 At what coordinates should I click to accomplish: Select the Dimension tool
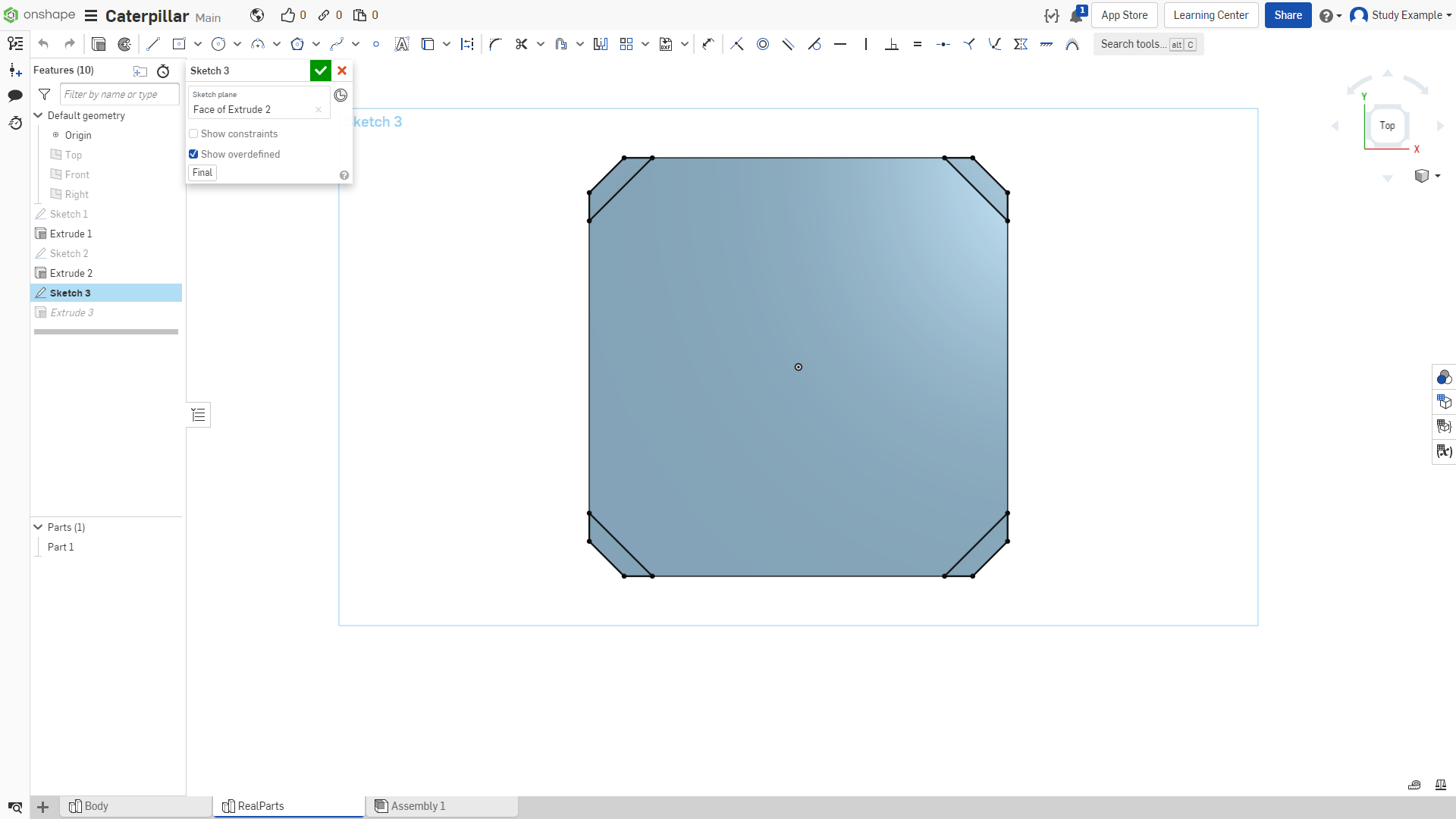[708, 44]
